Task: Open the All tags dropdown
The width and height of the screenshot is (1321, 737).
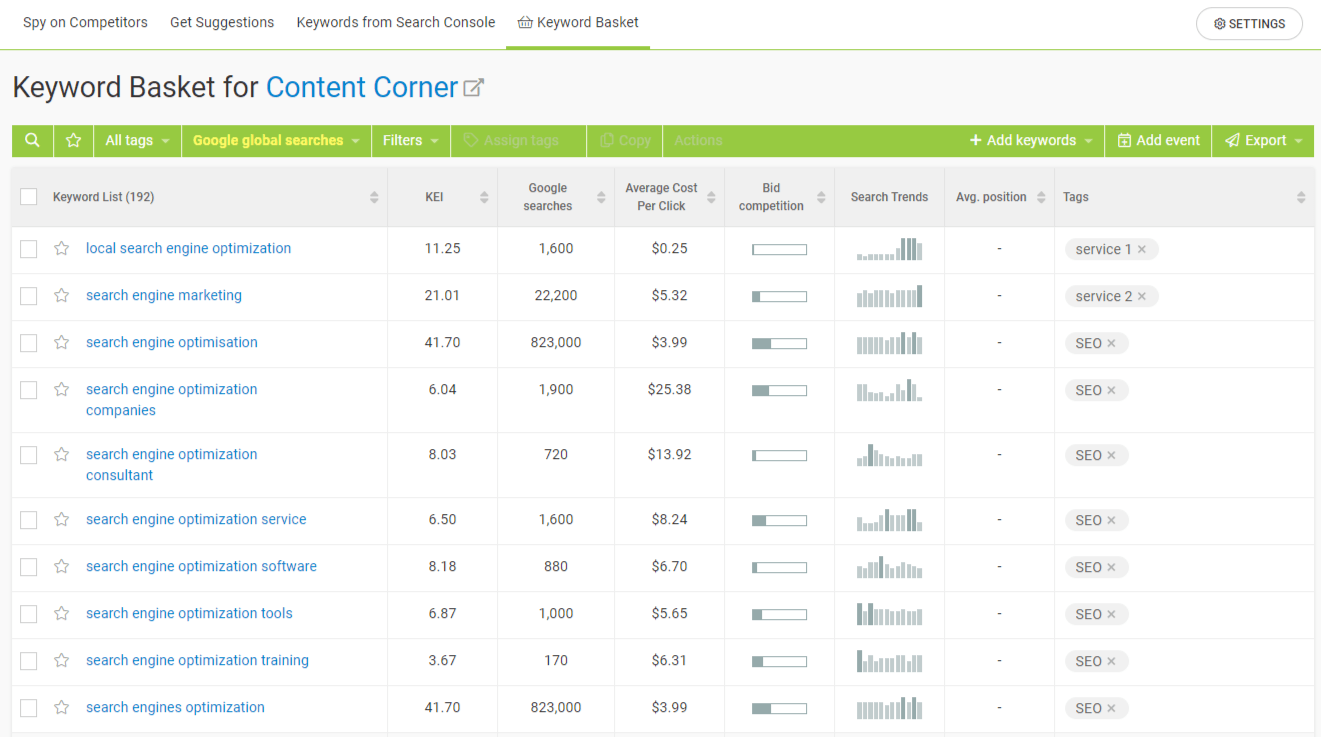Action: pyautogui.click(x=136, y=140)
